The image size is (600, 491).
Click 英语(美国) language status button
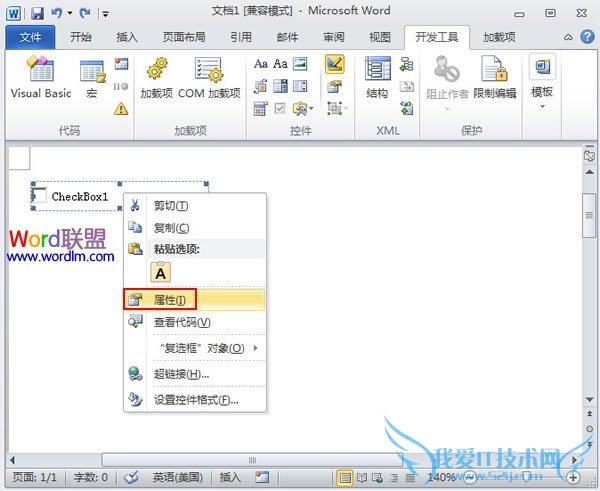tap(178, 477)
